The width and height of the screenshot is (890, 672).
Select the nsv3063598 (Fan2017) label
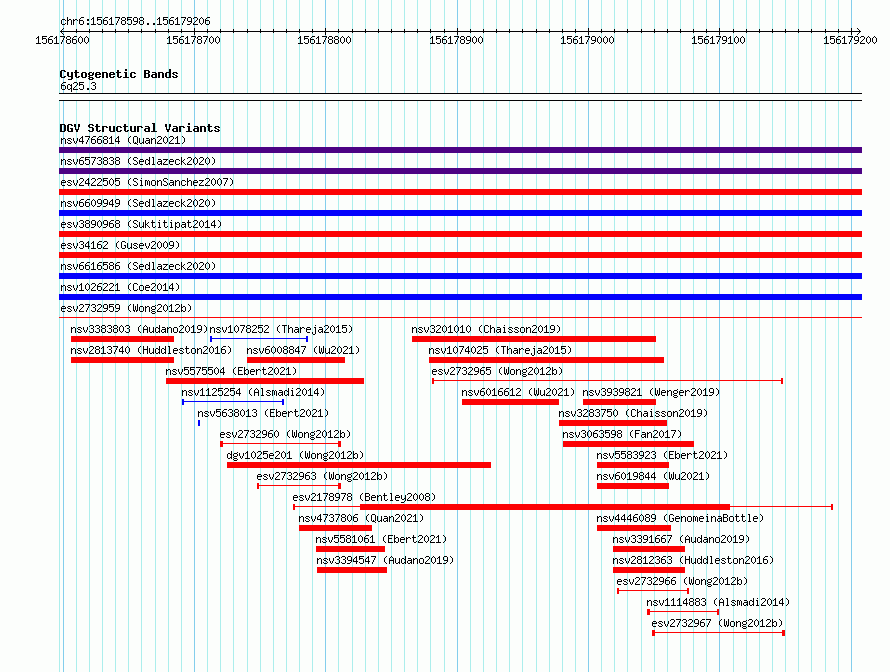tap(622, 434)
